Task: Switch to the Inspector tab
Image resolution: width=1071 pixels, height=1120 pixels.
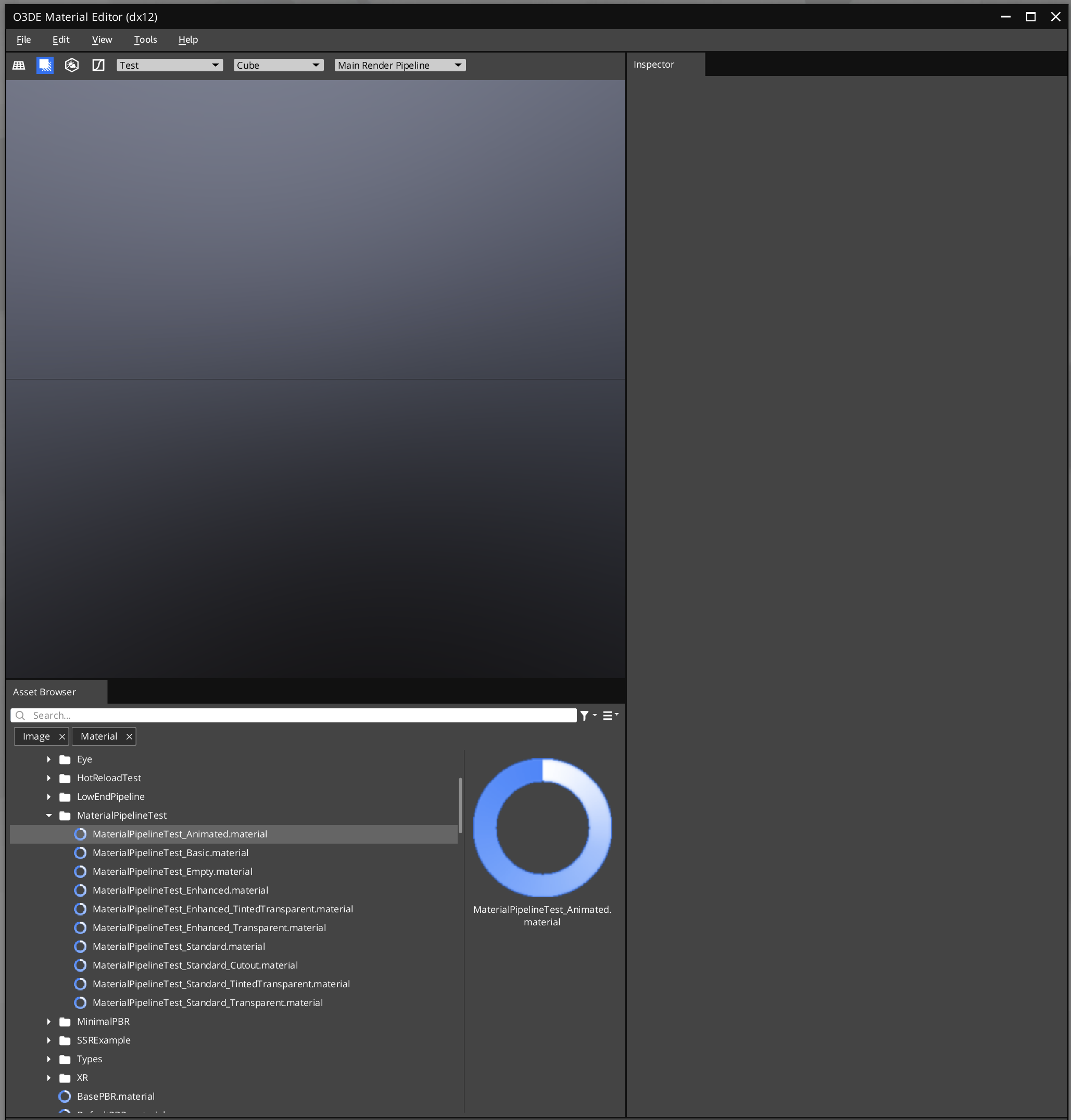Action: pyautogui.click(x=653, y=63)
